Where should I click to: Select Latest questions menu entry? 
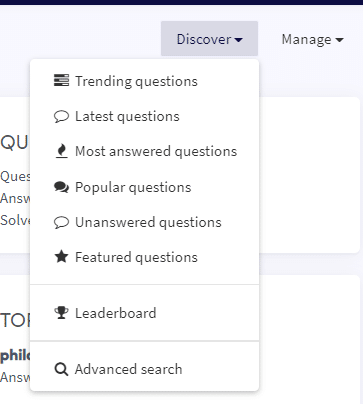pos(144,116)
